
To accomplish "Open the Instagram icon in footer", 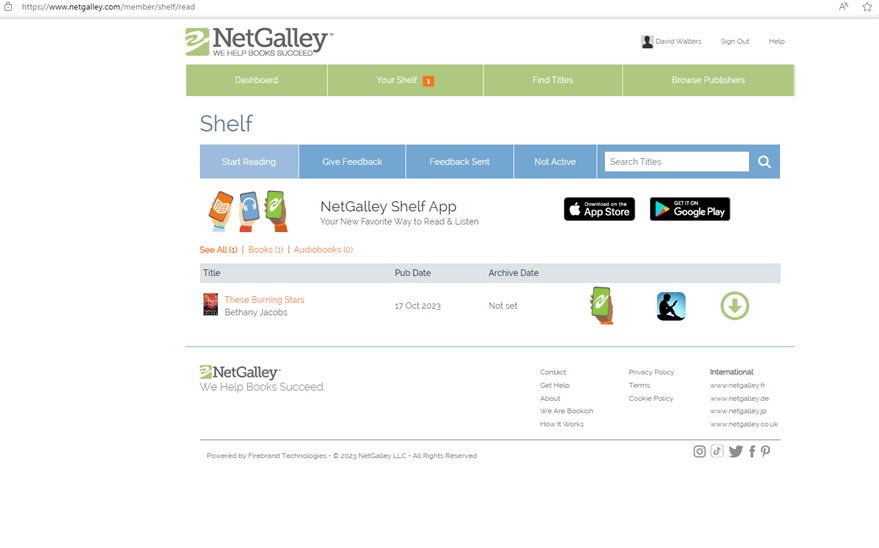I will (699, 451).
